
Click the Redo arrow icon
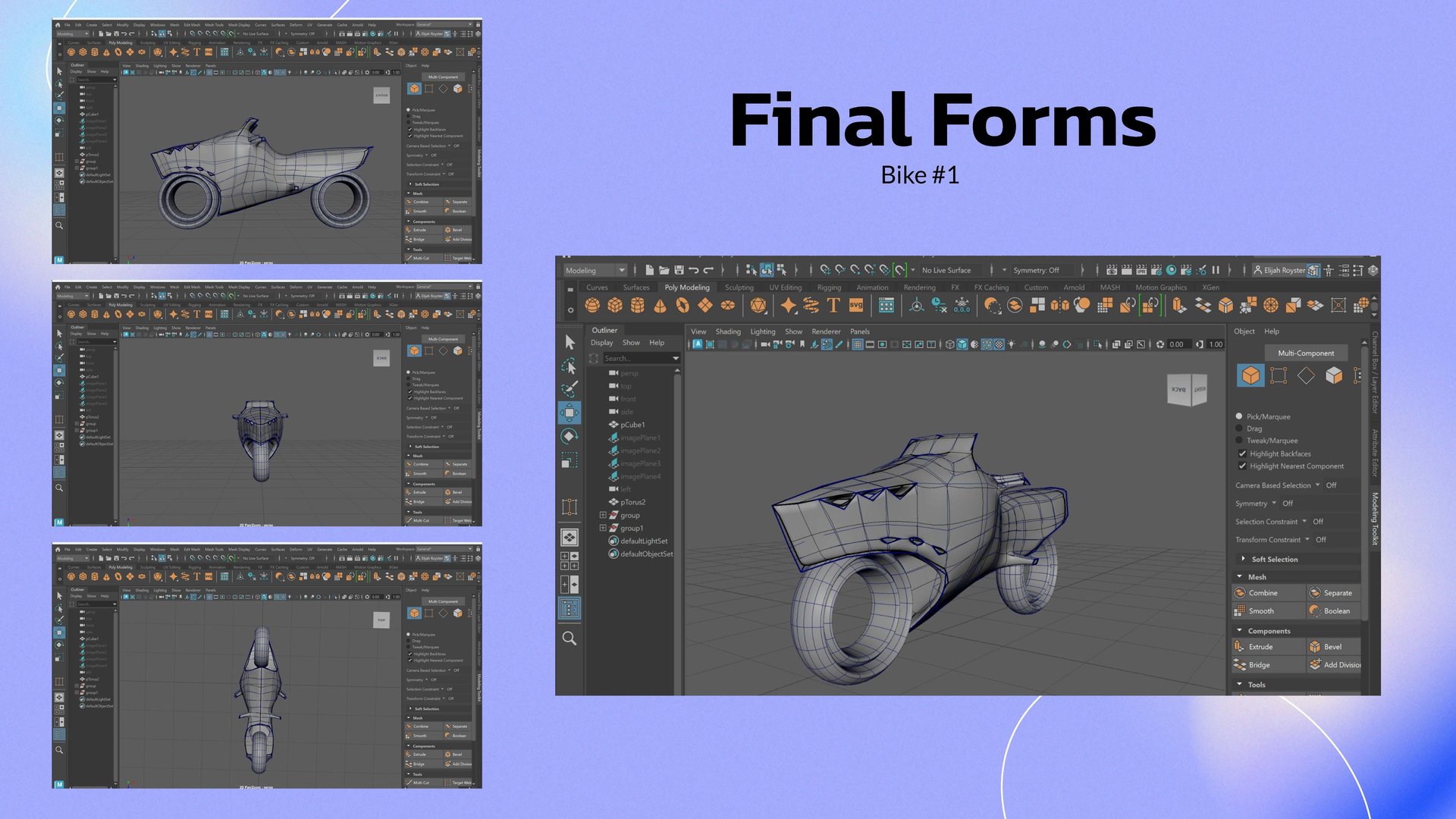(709, 270)
